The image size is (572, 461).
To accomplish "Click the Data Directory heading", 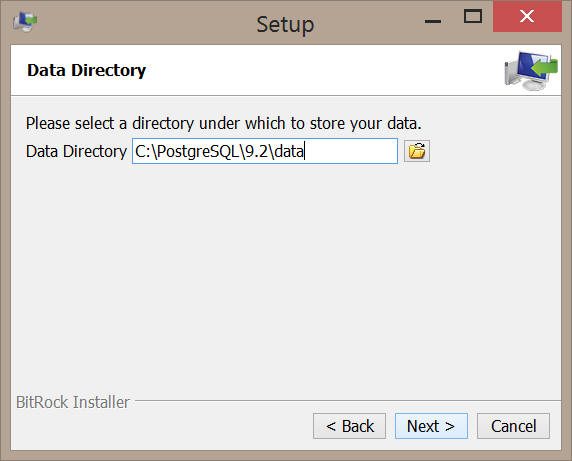I will point(86,70).
